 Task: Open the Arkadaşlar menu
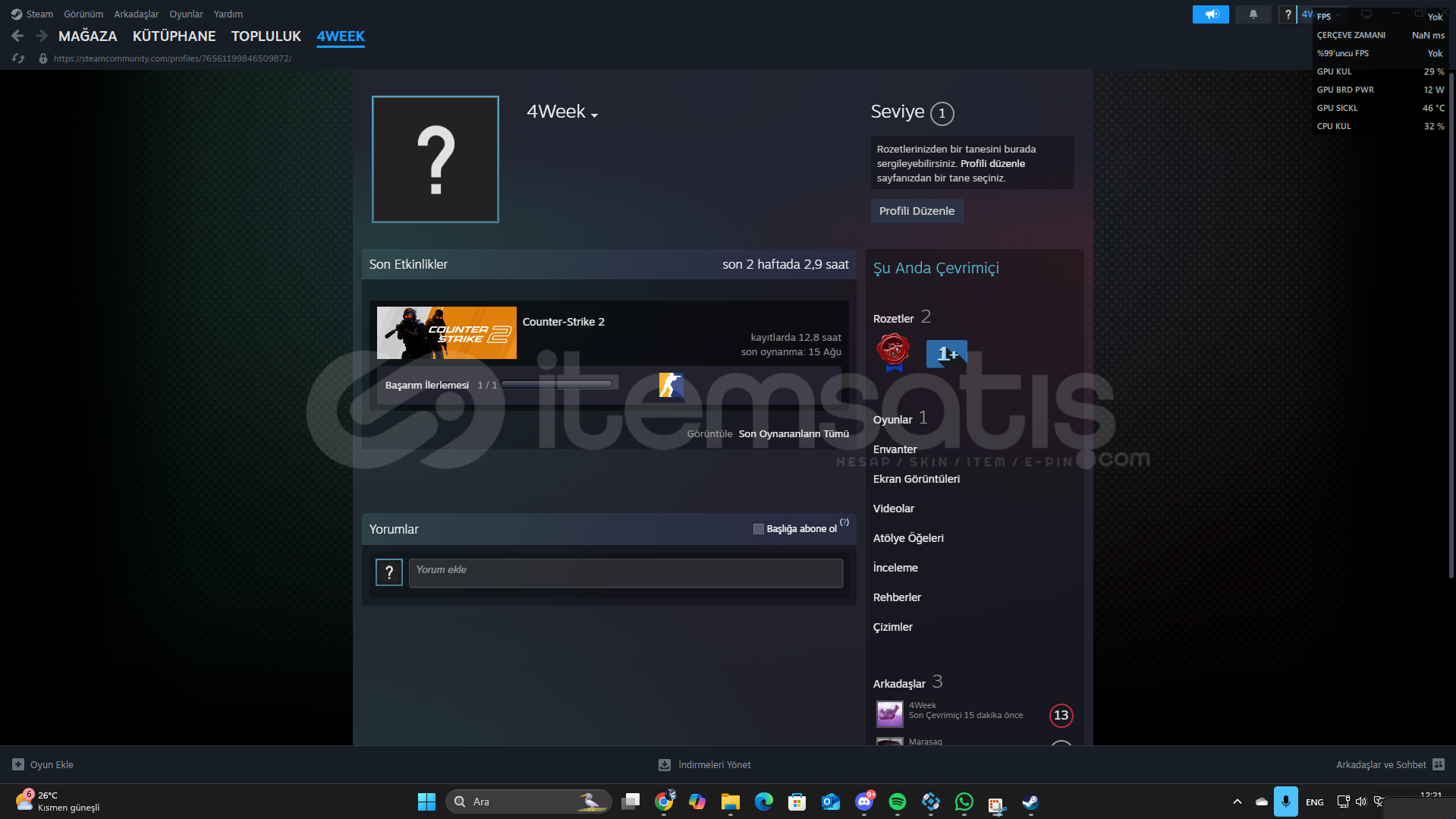pos(137,14)
